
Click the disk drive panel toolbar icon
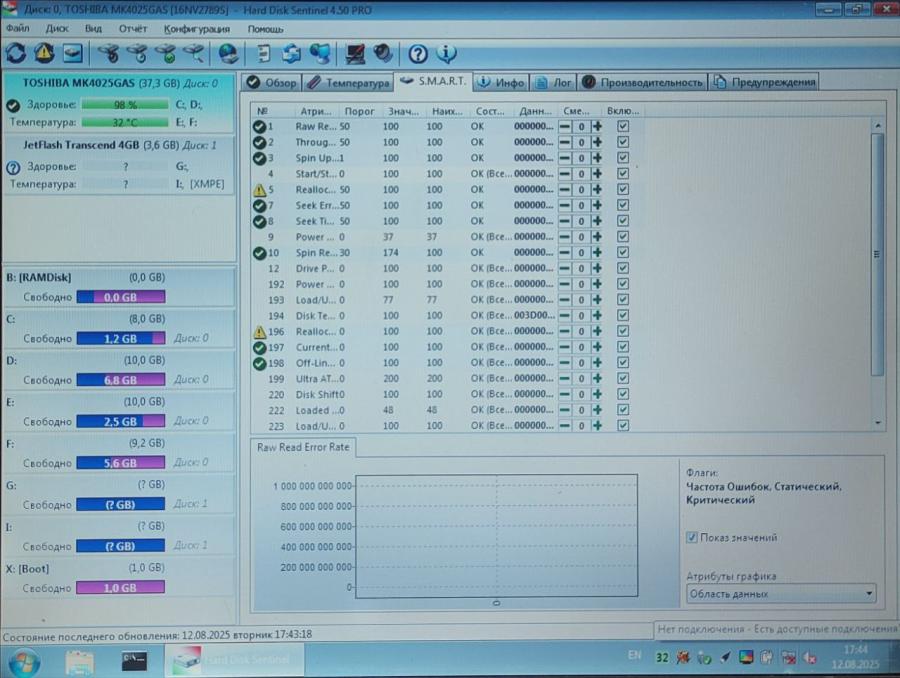tap(73, 53)
